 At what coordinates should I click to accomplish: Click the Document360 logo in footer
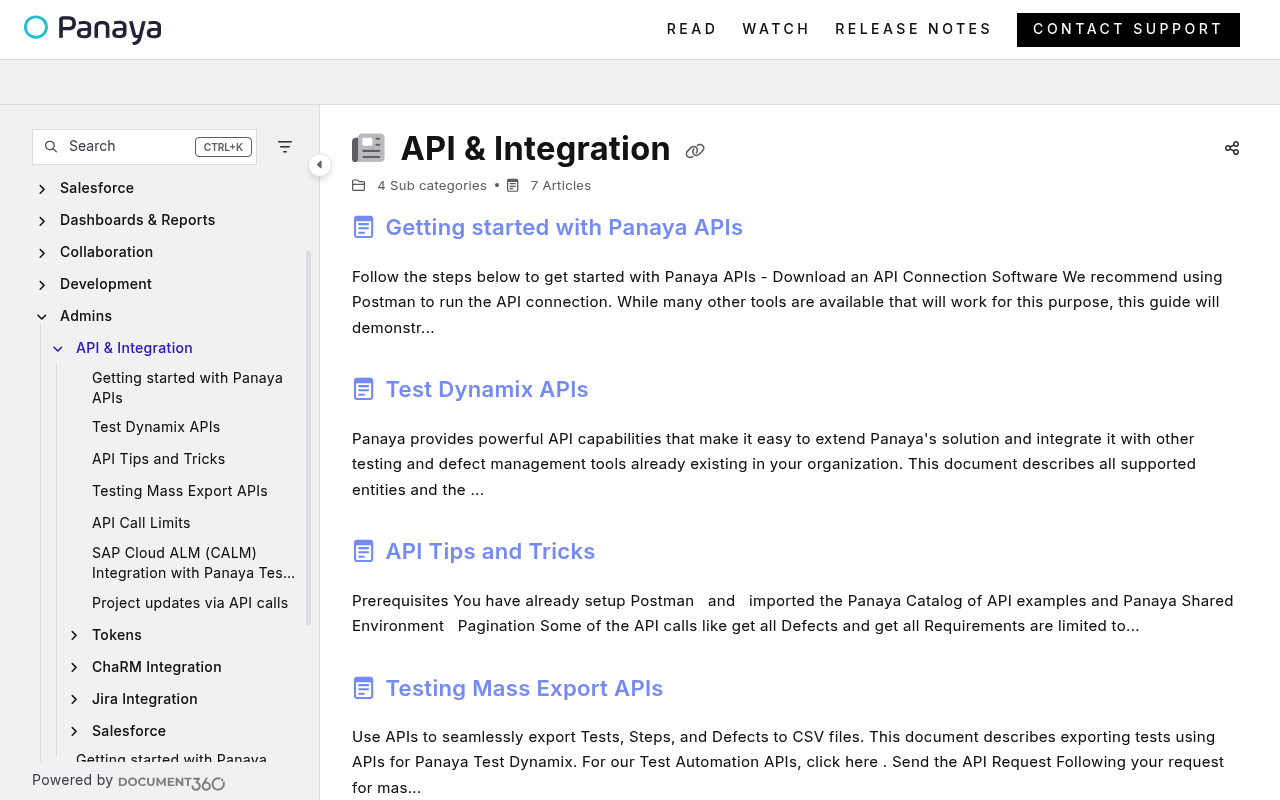click(x=171, y=783)
